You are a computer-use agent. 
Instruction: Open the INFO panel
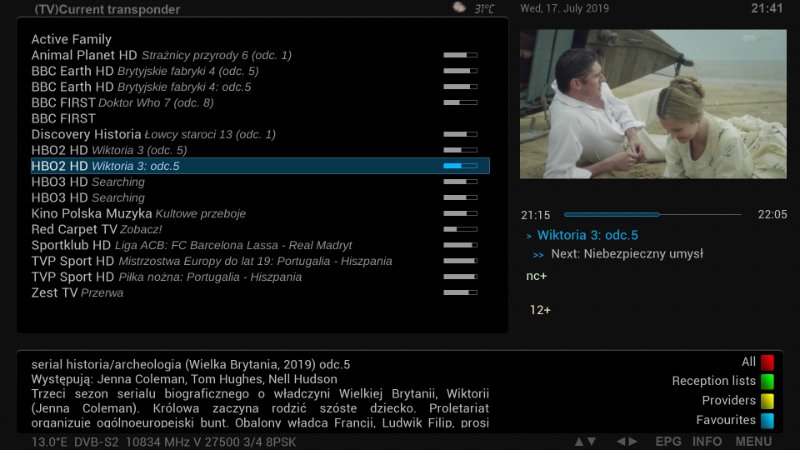[x=707, y=441]
